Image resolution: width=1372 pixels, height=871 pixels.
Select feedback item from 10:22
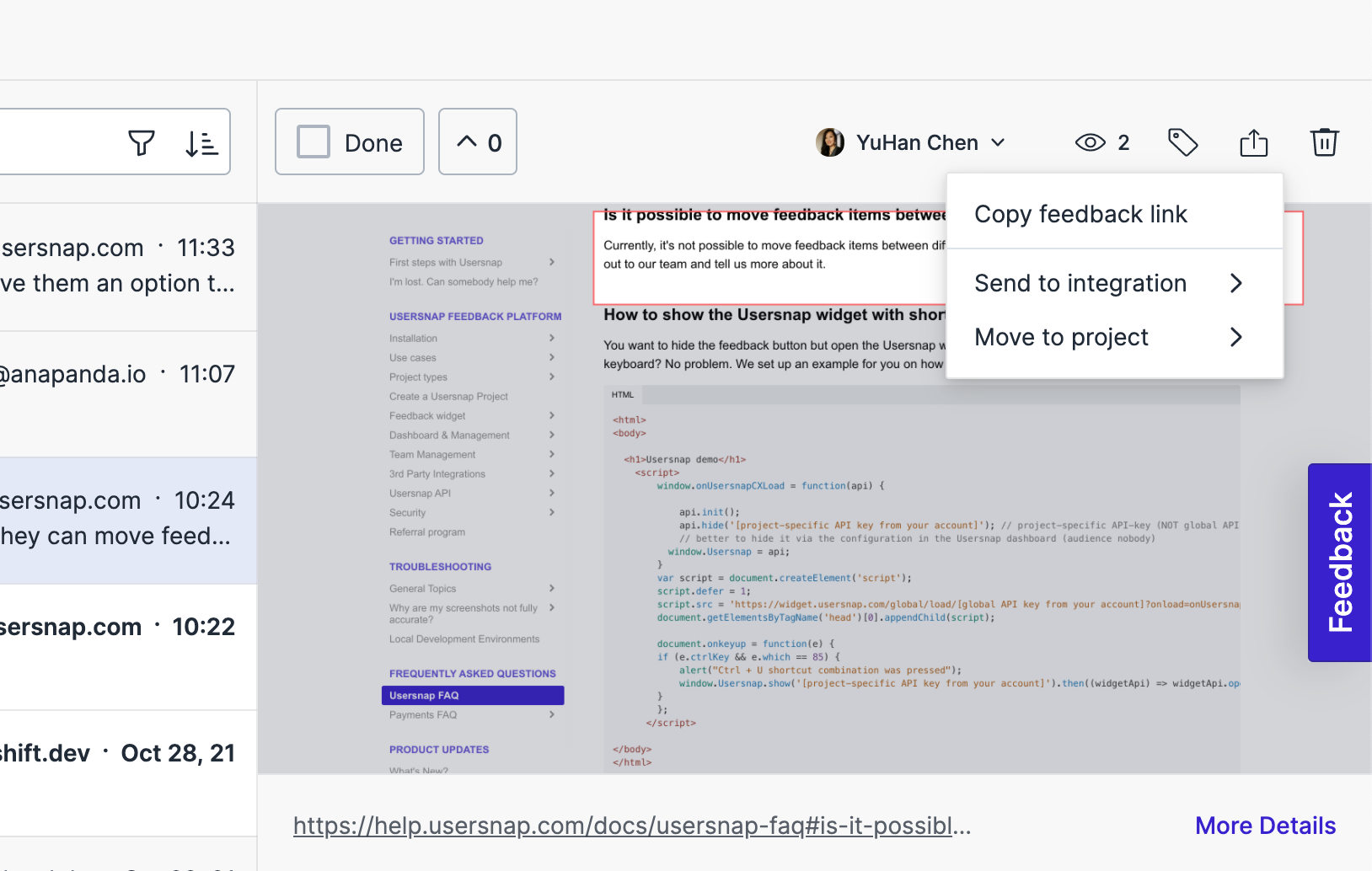(x=128, y=647)
